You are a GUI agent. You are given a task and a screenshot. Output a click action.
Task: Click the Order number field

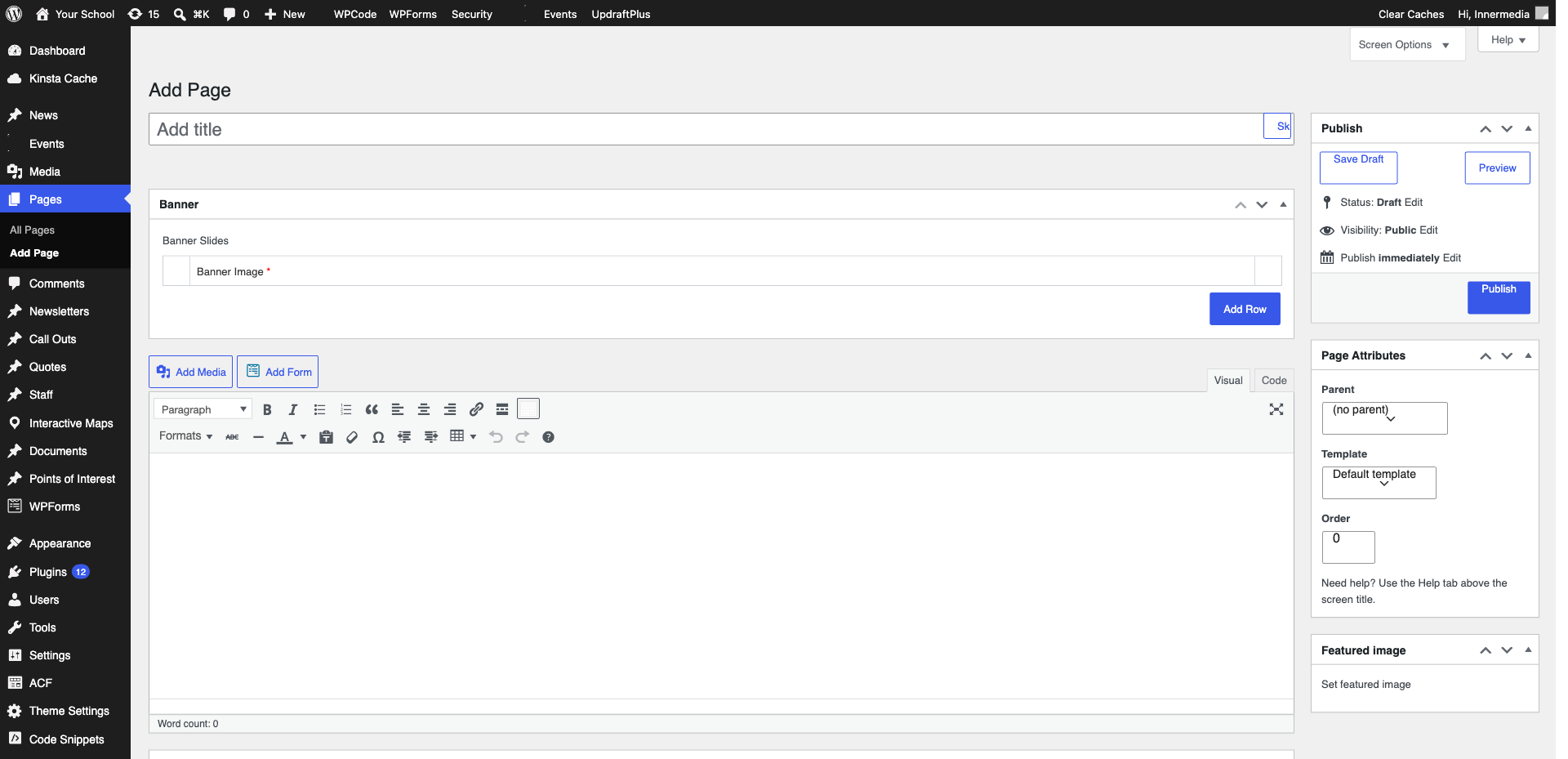click(x=1348, y=547)
